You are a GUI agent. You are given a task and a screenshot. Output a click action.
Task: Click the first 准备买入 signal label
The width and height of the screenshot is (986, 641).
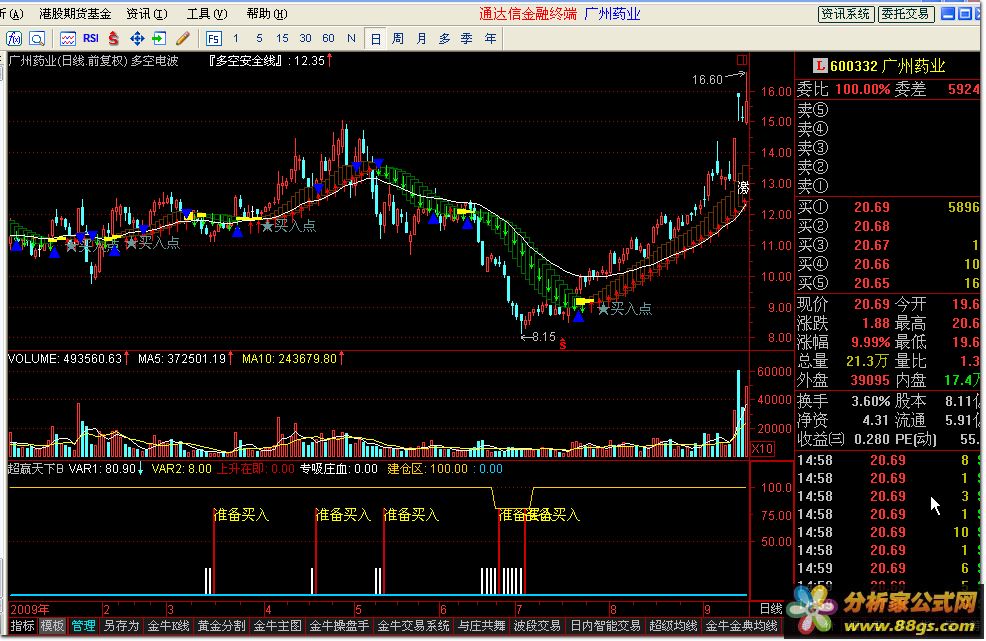pyautogui.click(x=241, y=515)
